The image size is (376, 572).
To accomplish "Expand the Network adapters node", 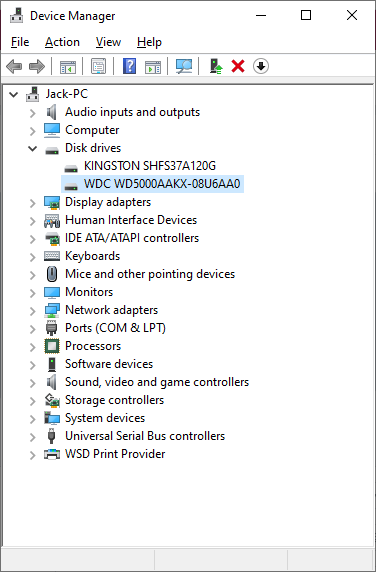I will coord(33,310).
